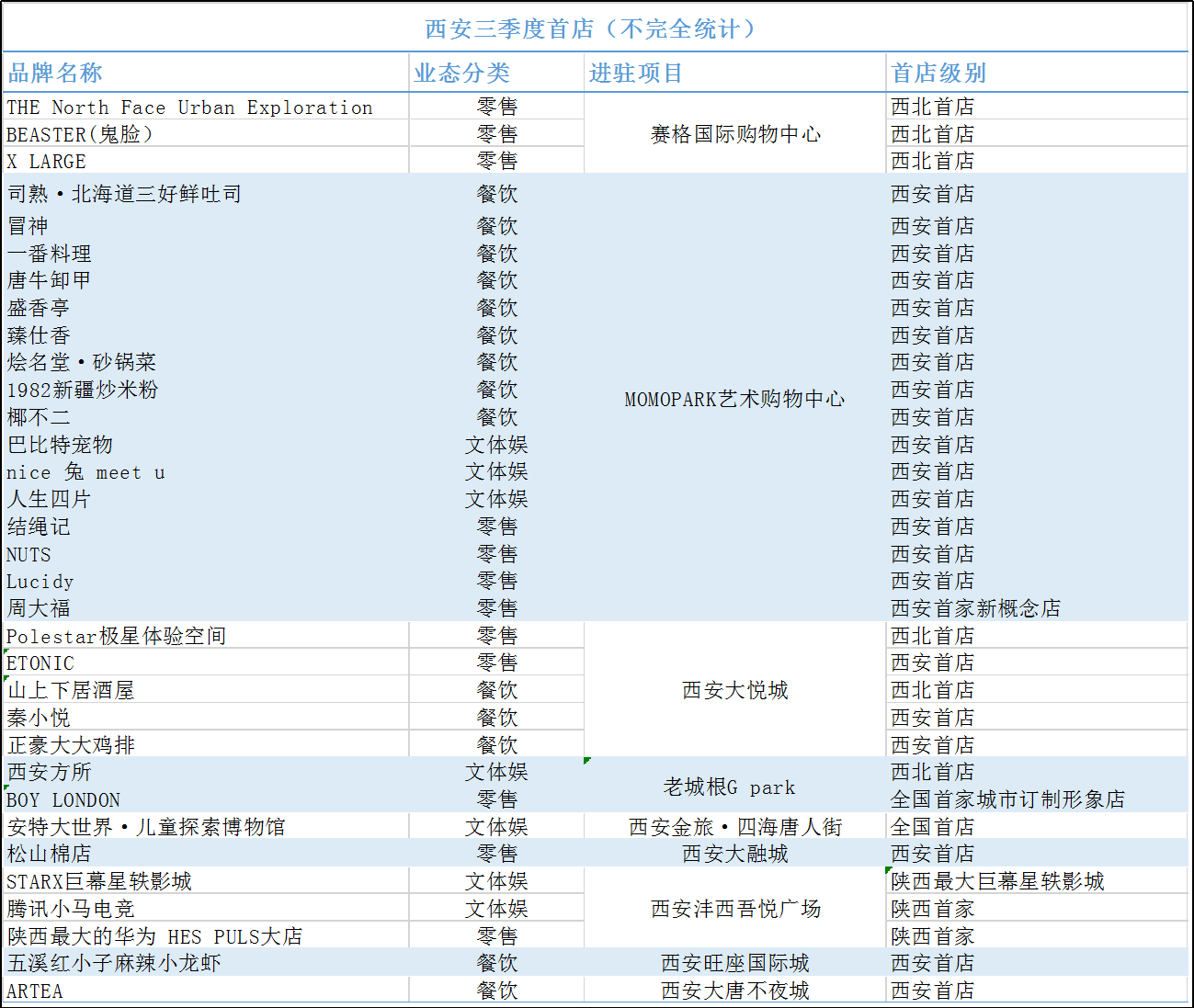Select the 正豪大大鸡排 cell

(206, 745)
